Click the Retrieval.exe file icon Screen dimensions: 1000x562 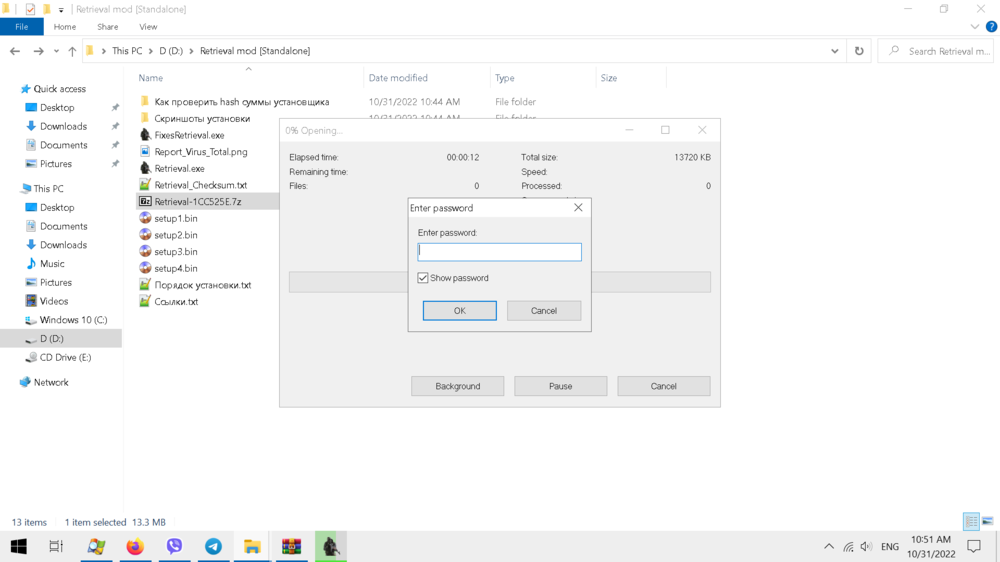pyautogui.click(x=145, y=168)
